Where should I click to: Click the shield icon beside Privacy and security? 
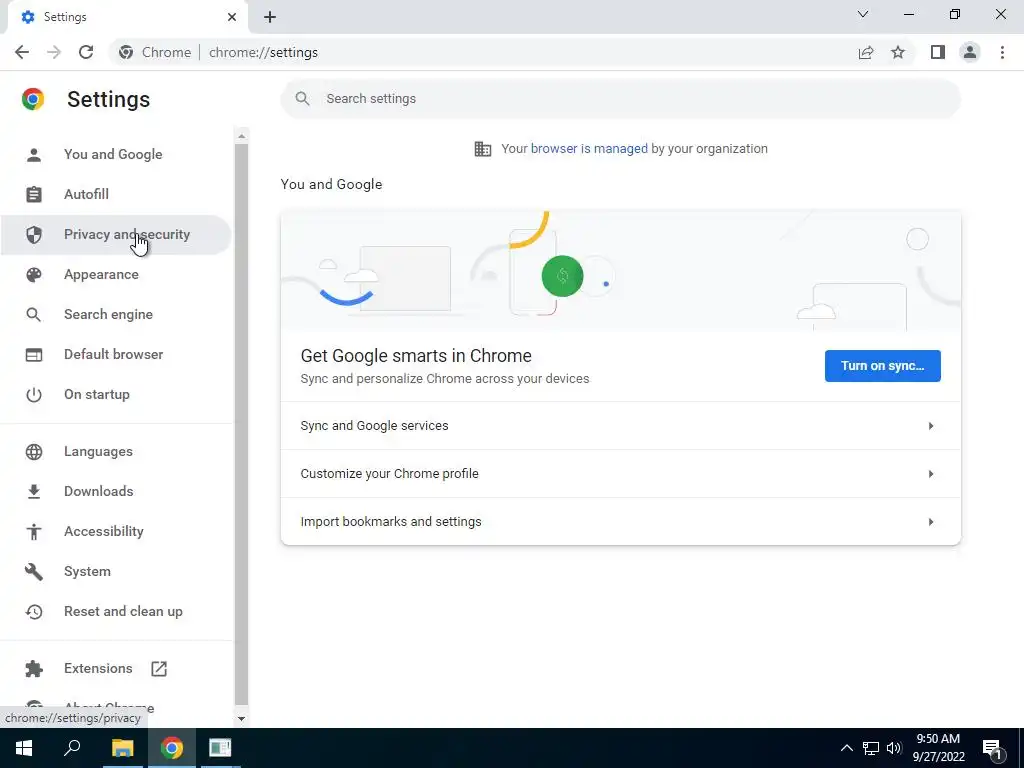click(x=33, y=234)
